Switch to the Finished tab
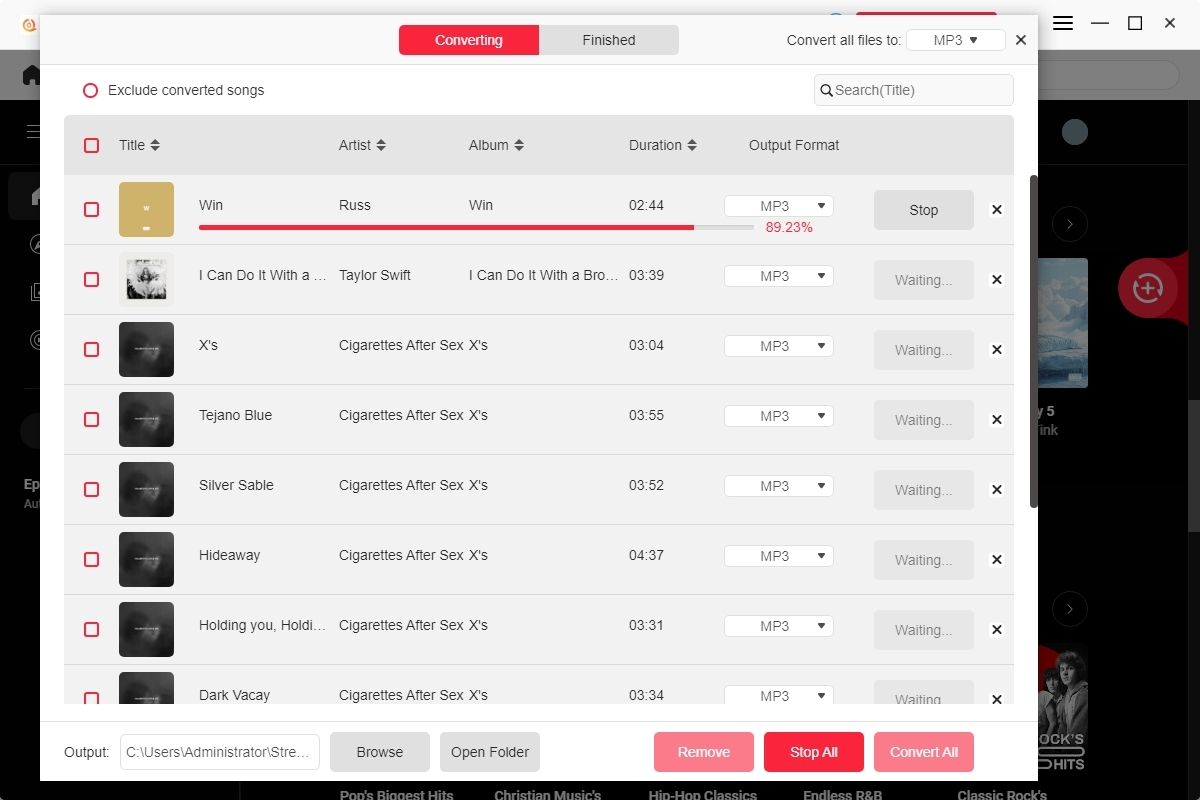Viewport: 1200px width, 800px height. [609, 40]
